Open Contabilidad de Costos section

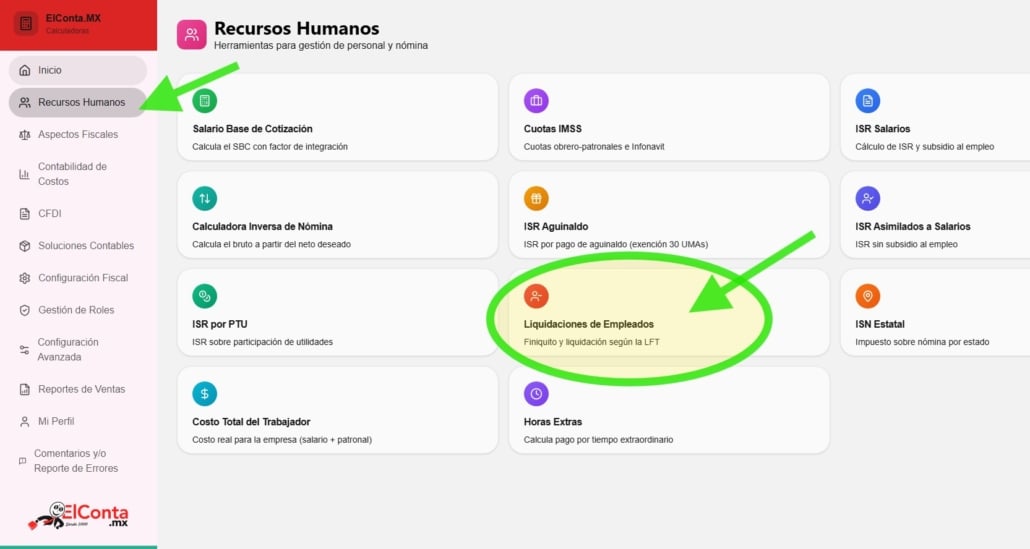72,174
